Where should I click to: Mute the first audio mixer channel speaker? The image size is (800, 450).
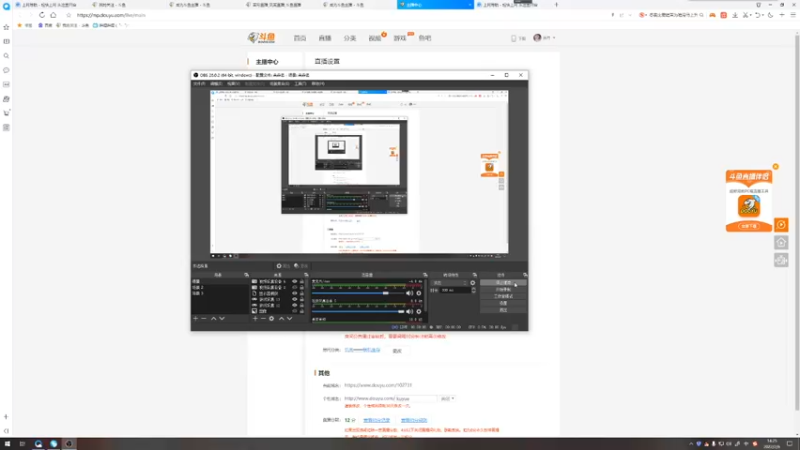coord(409,293)
